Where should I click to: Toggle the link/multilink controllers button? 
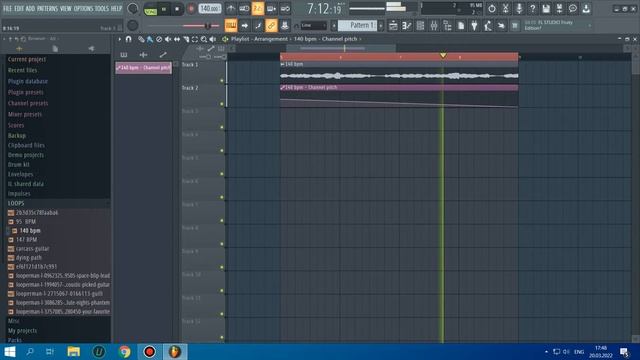pyautogui.click(x=271, y=26)
